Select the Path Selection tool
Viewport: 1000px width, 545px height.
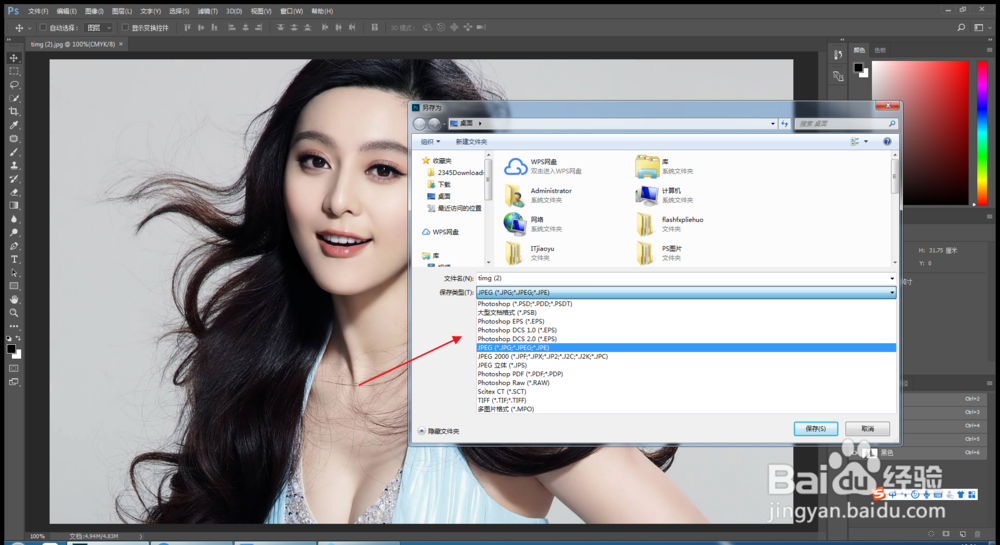coord(14,273)
